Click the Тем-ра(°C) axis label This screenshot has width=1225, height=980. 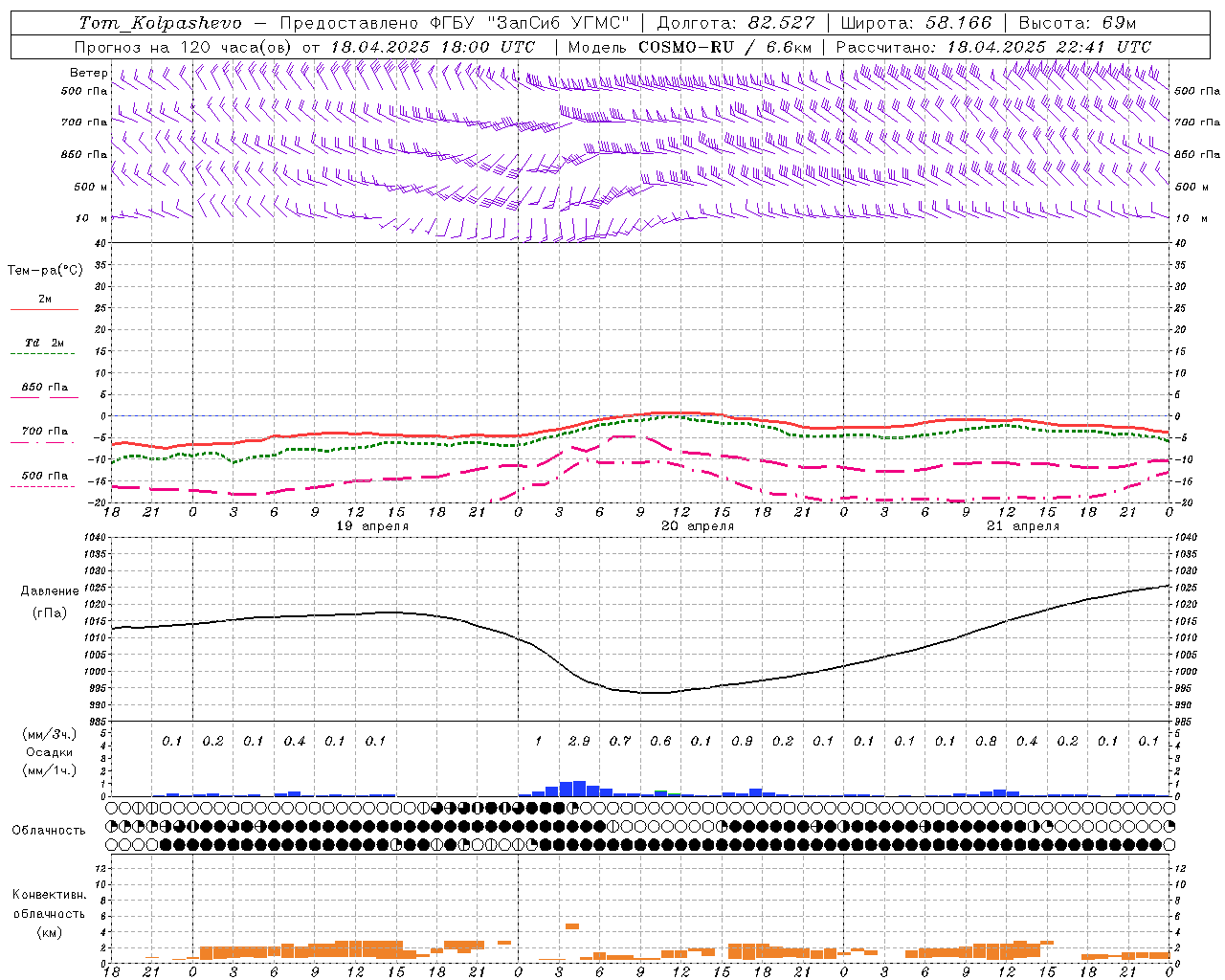[45, 271]
